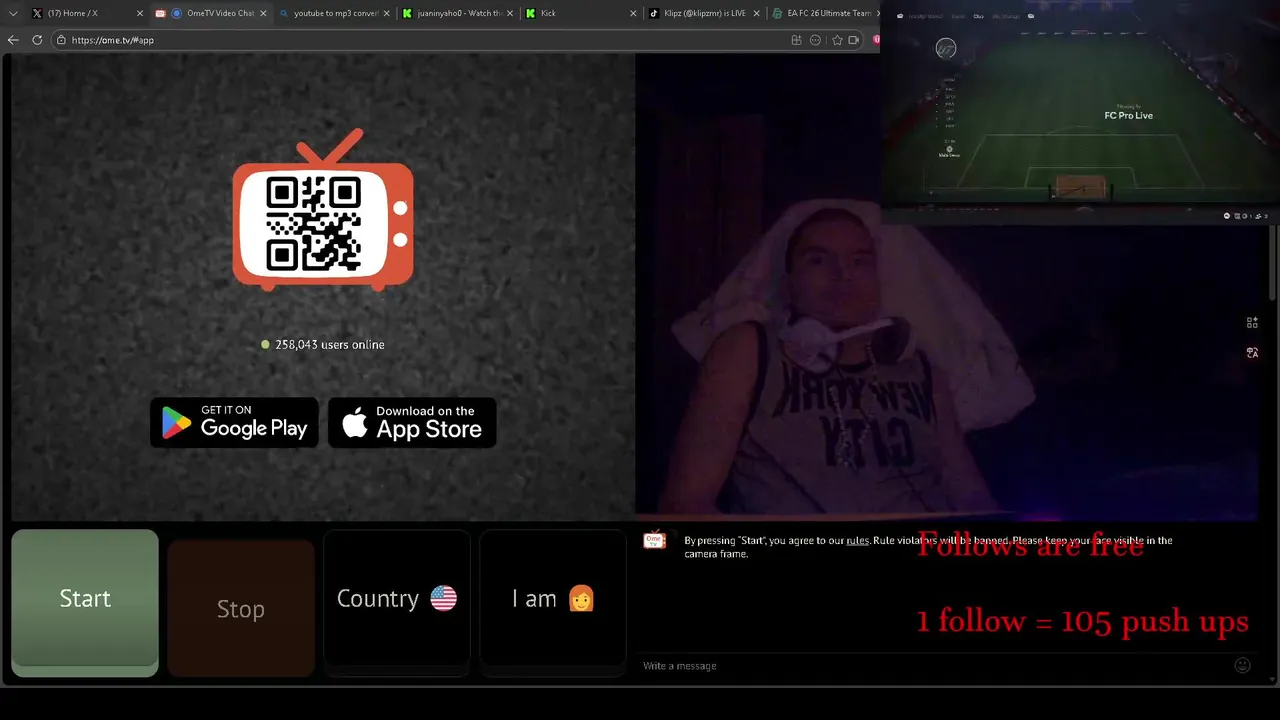Click the Write a message field
The width and height of the screenshot is (1280, 720).
coord(935,666)
